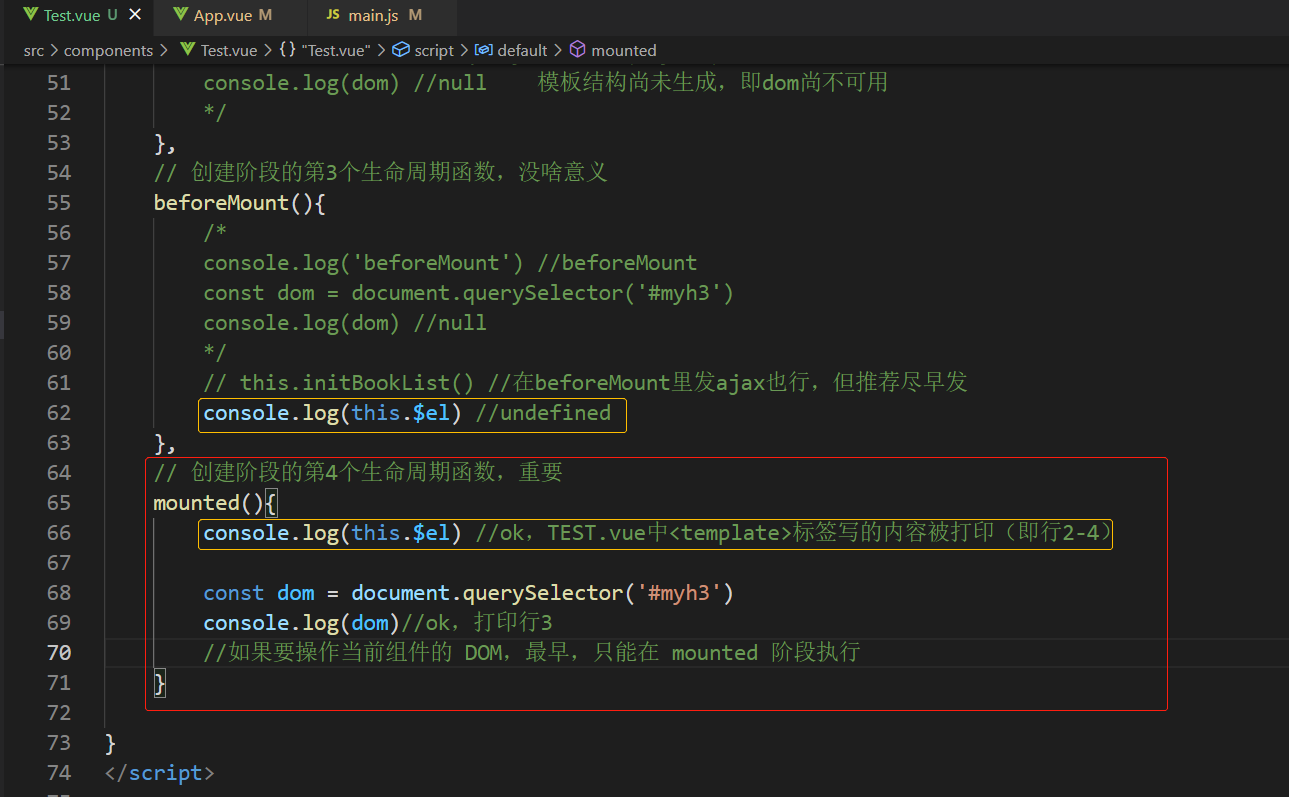Close the Test.vue editor tab
Screen dimensions: 1289x797
pos(136,16)
